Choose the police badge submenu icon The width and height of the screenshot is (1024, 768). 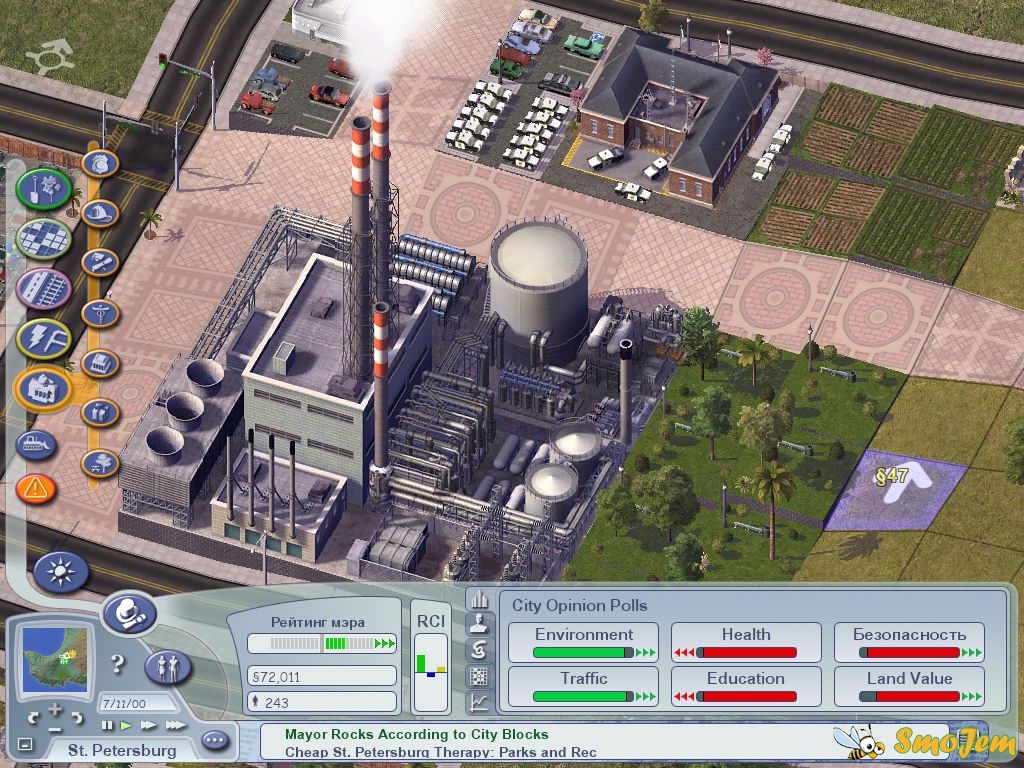tap(100, 163)
